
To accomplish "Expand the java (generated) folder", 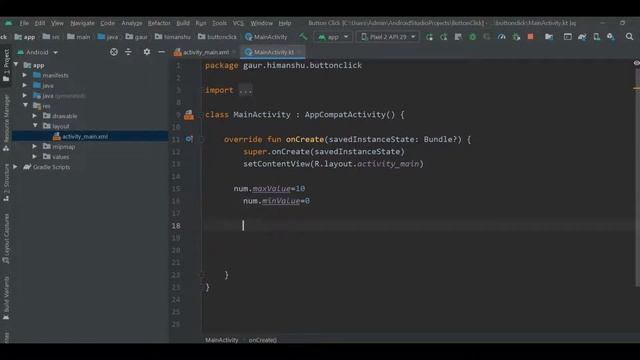I will 25,96.
